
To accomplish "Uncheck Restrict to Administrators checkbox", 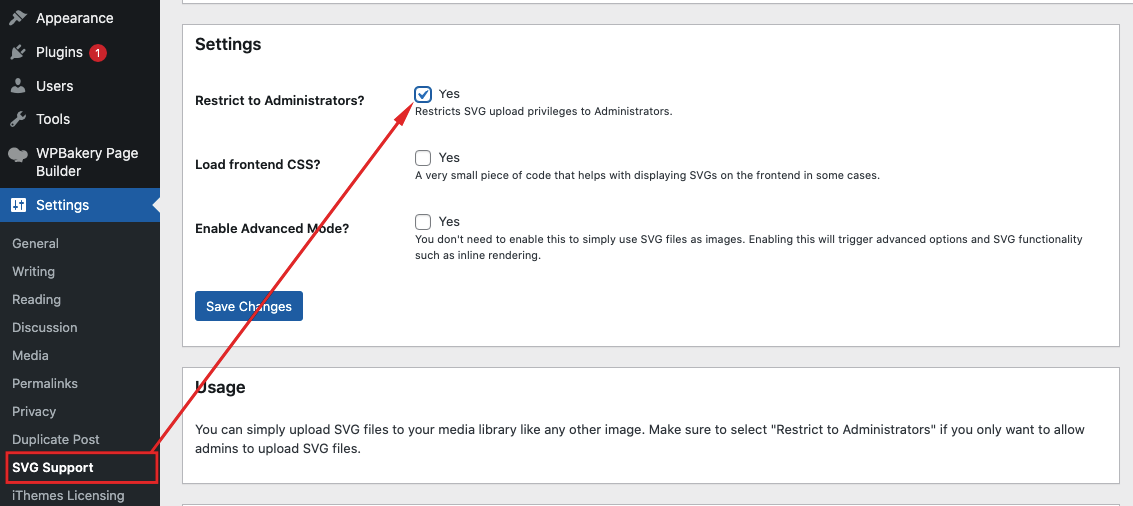I will (423, 94).
